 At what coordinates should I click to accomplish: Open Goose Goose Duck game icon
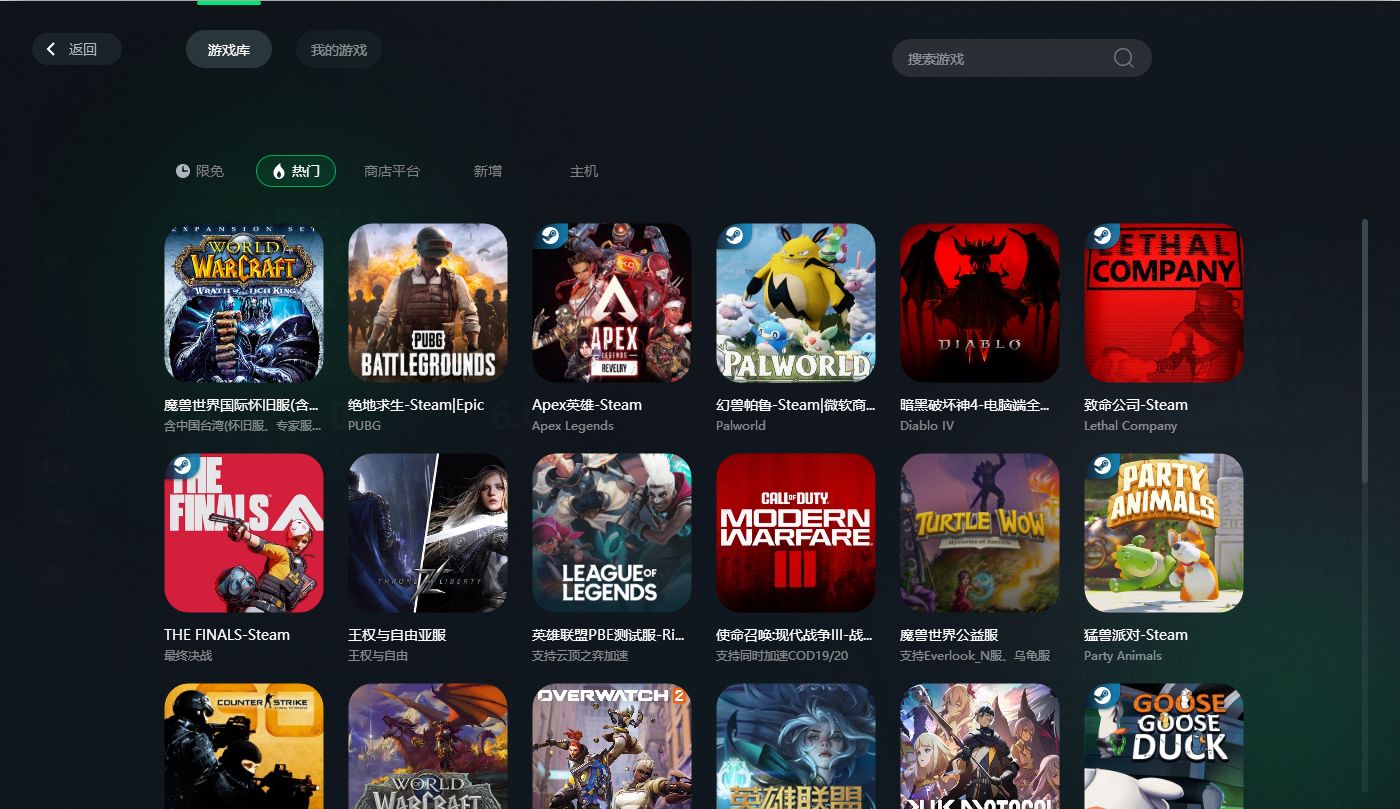point(1164,746)
